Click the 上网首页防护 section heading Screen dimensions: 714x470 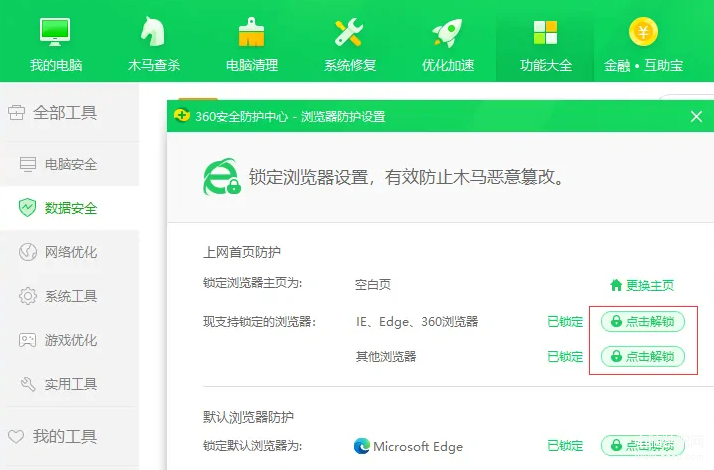coord(242,252)
